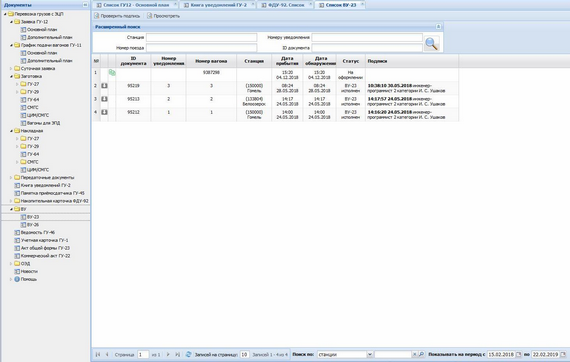Open Акт общей формы ГУ-23
The height and width of the screenshot is (362, 570).
click(x=45, y=248)
